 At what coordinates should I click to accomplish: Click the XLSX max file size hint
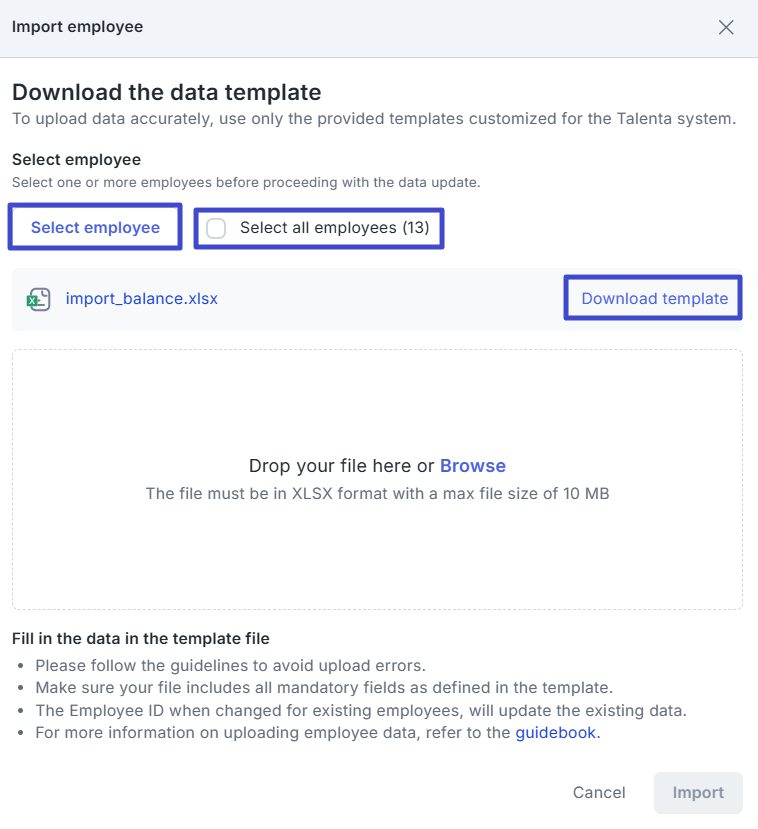pos(377,493)
